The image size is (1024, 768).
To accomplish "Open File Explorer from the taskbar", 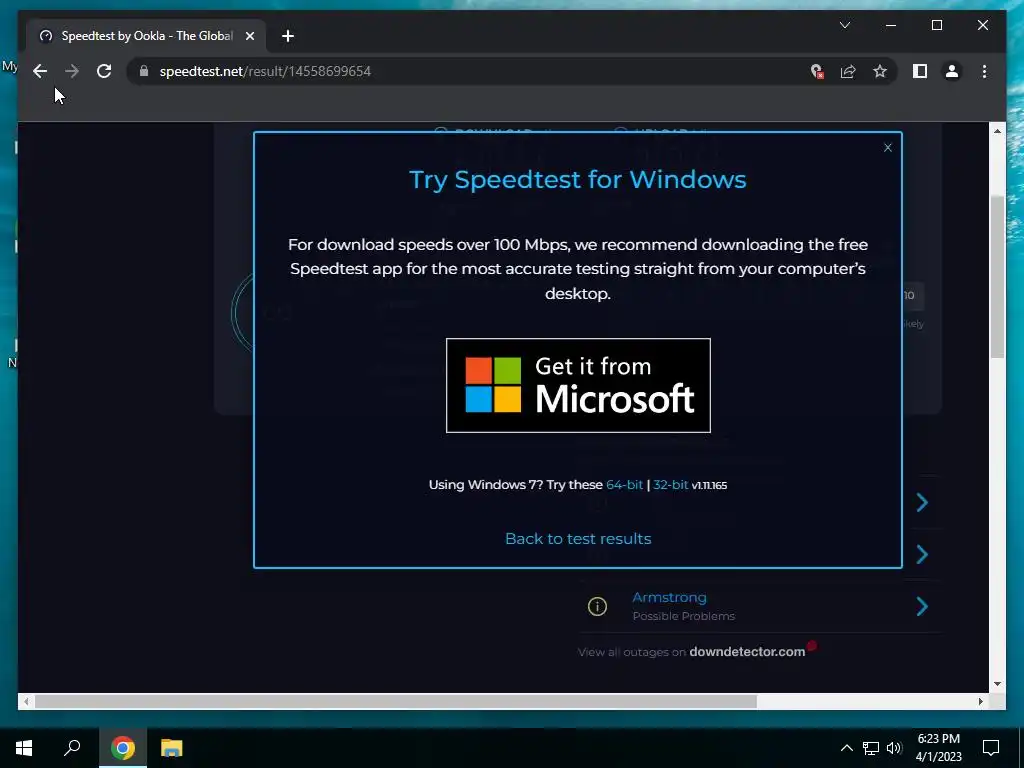I will pos(172,748).
